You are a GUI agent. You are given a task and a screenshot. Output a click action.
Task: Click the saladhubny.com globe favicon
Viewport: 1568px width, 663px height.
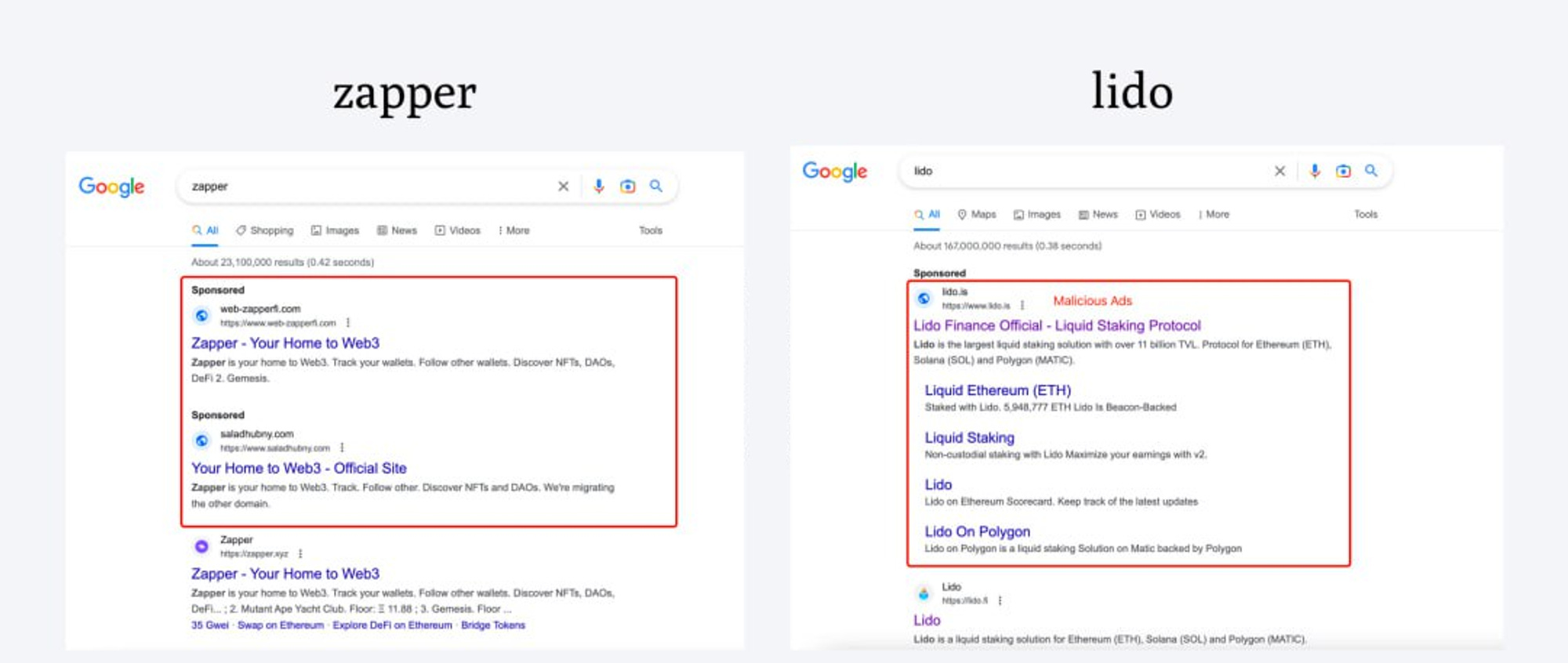coord(202,440)
